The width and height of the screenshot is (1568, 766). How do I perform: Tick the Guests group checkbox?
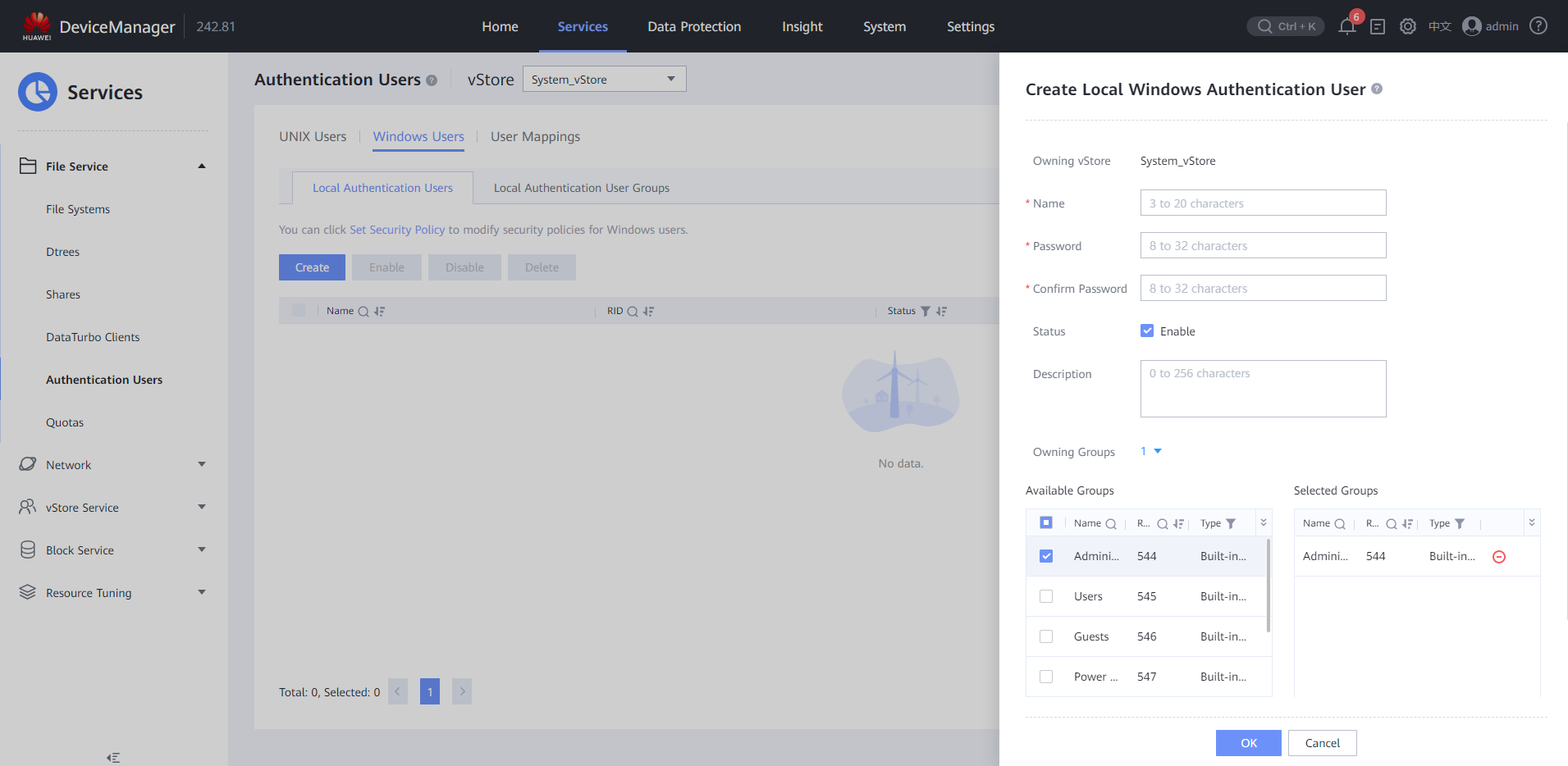click(1046, 636)
